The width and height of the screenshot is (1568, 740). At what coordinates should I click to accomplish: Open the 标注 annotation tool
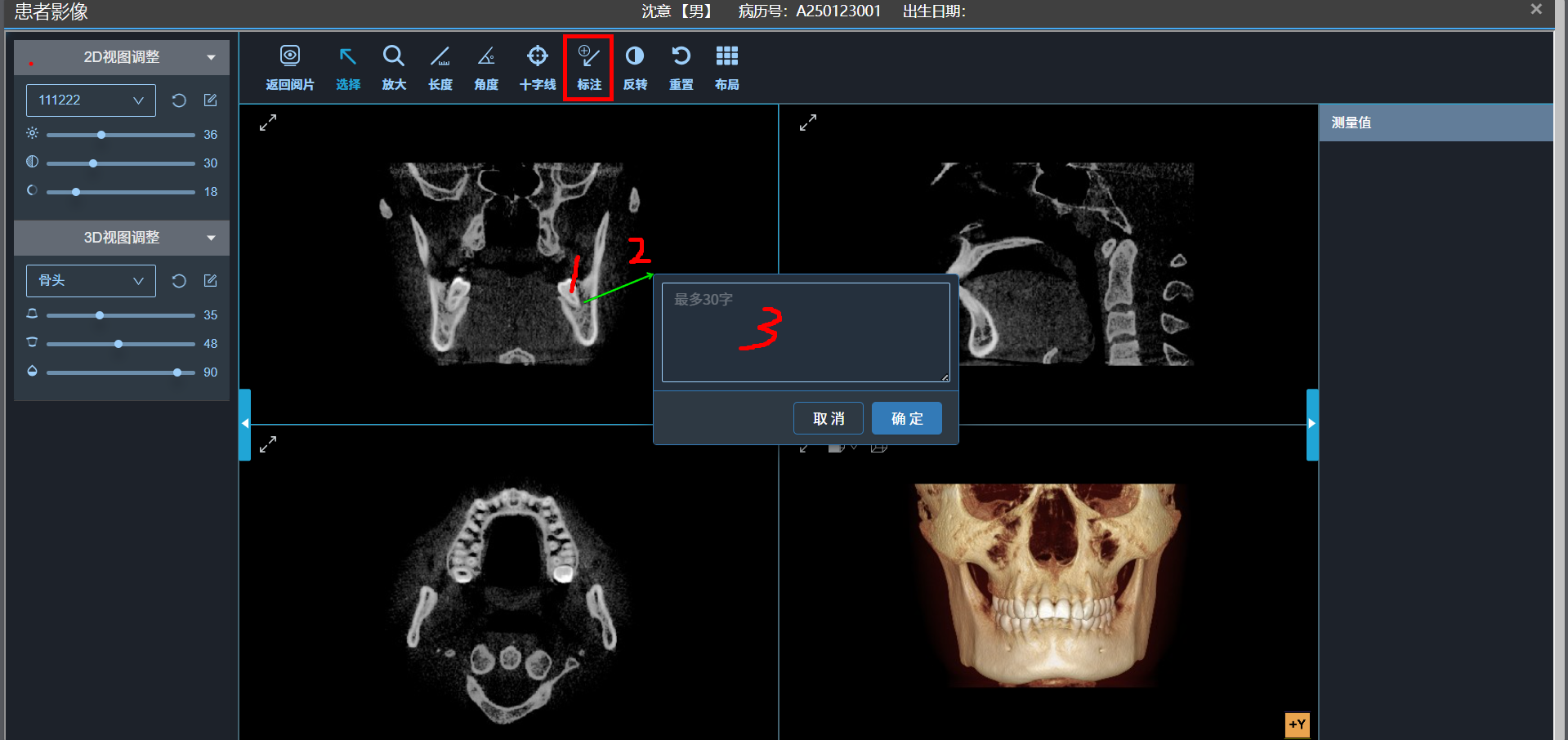click(x=587, y=67)
